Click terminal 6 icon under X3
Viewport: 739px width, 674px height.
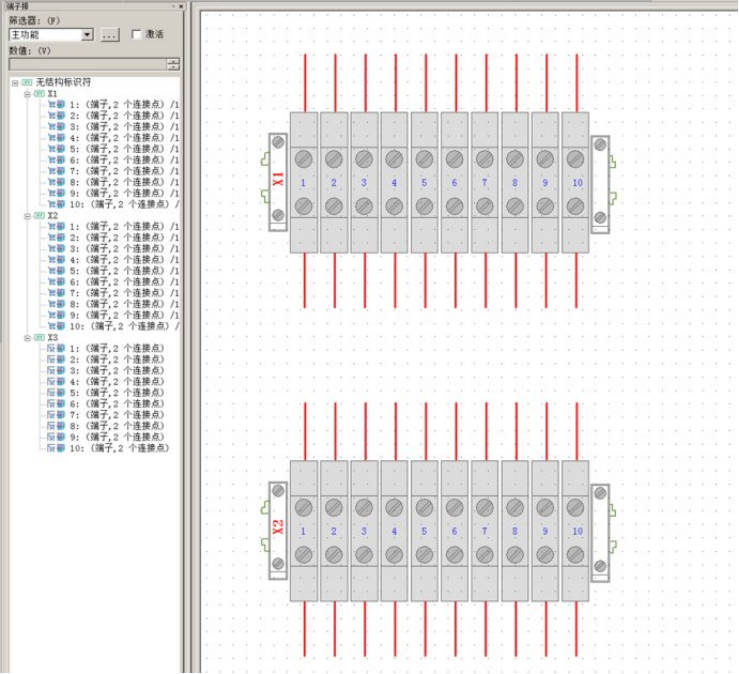point(57,404)
